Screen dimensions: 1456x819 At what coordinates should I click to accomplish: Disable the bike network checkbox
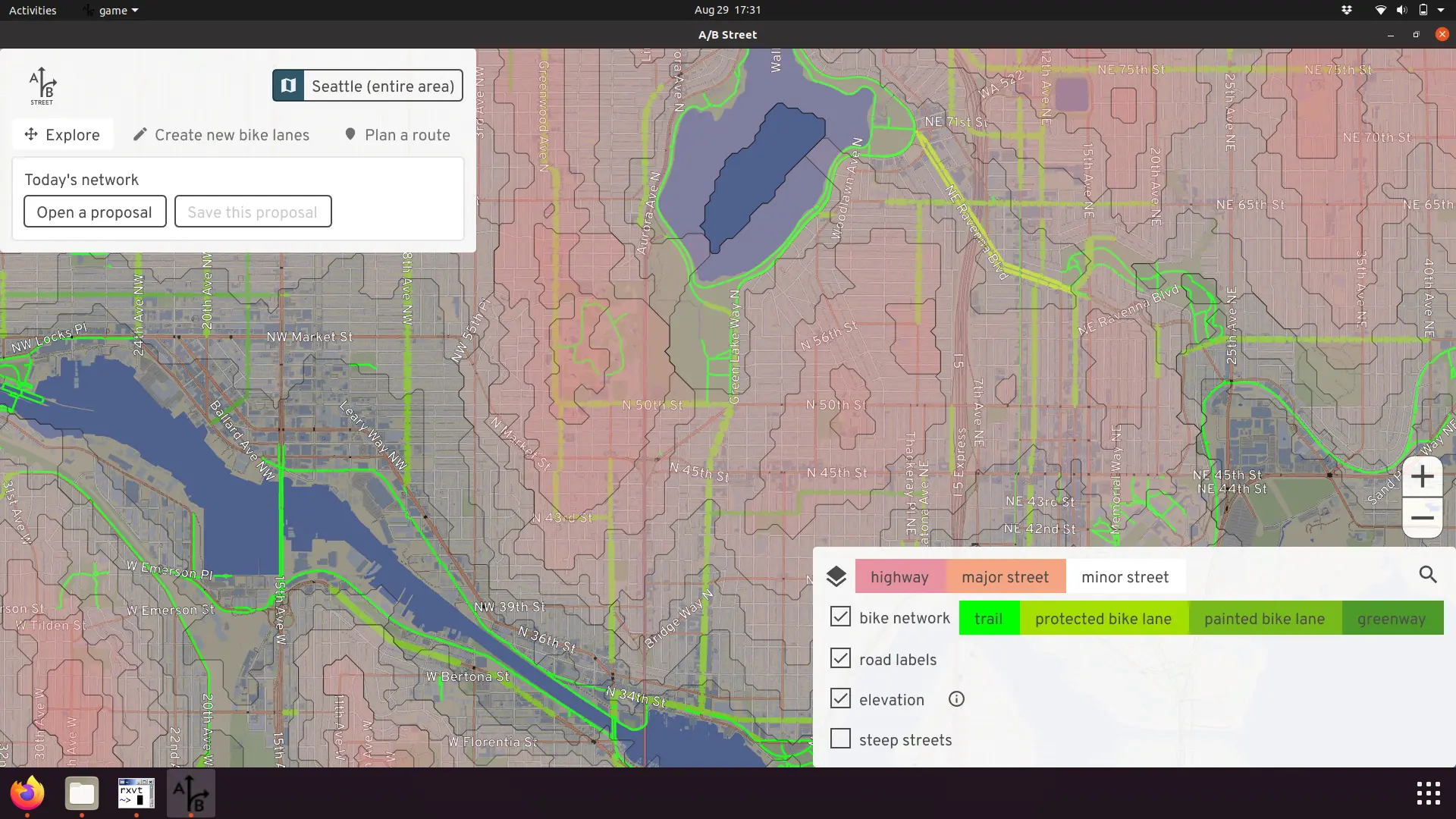click(x=840, y=617)
